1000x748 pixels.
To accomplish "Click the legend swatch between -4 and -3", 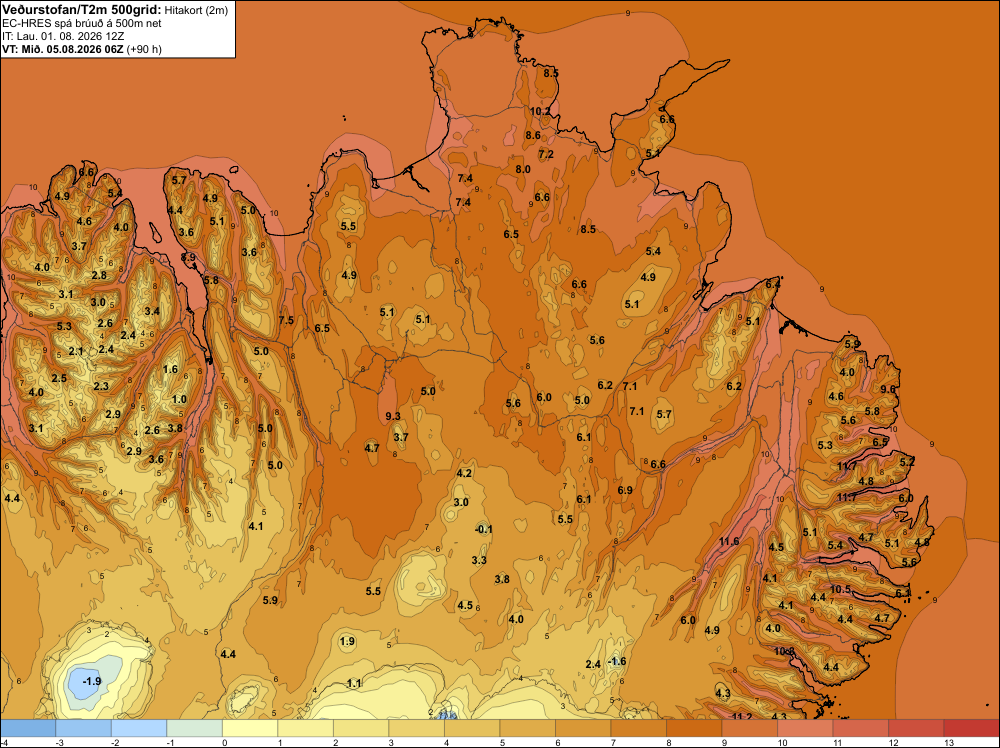I will tap(29, 728).
